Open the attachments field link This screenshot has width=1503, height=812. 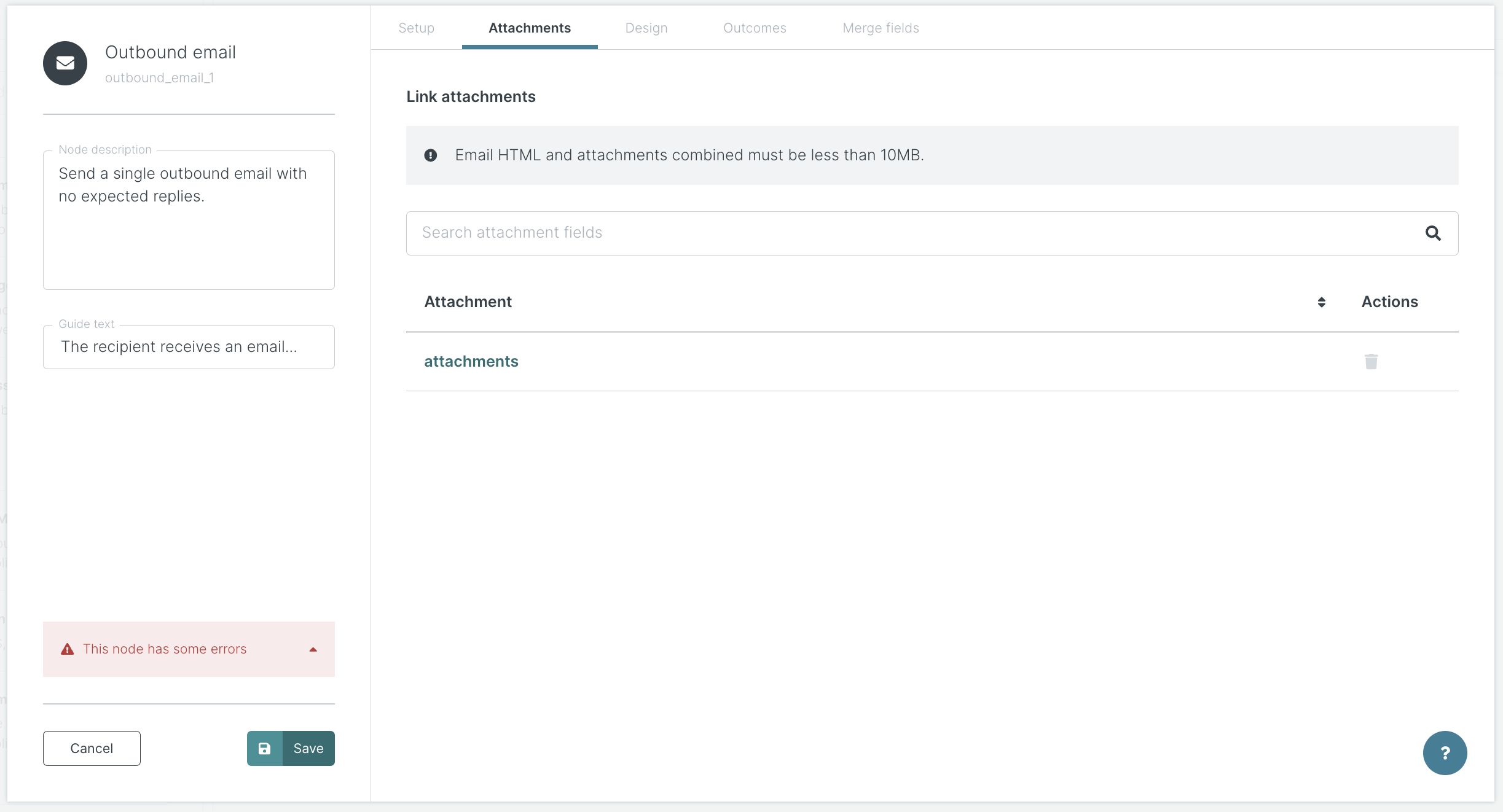coord(471,361)
